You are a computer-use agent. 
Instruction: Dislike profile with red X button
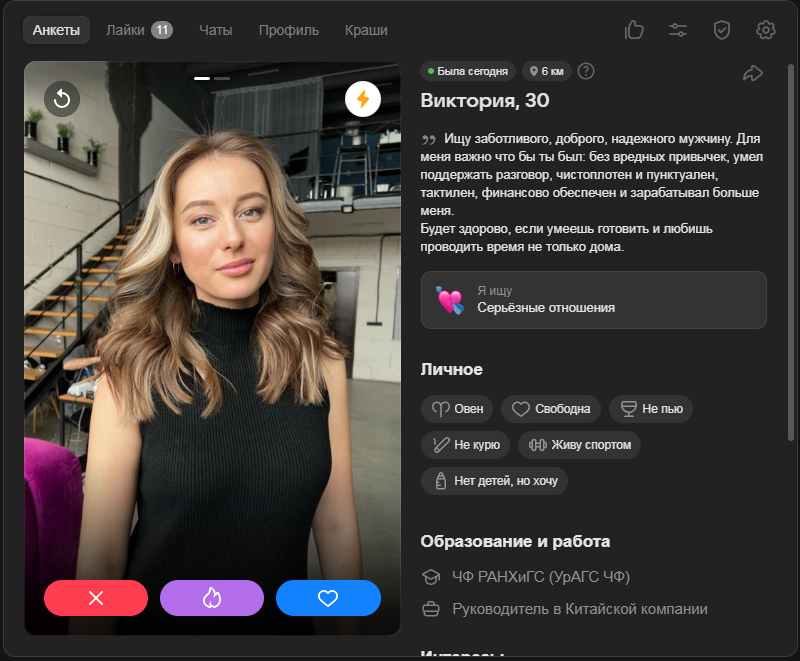tap(96, 598)
